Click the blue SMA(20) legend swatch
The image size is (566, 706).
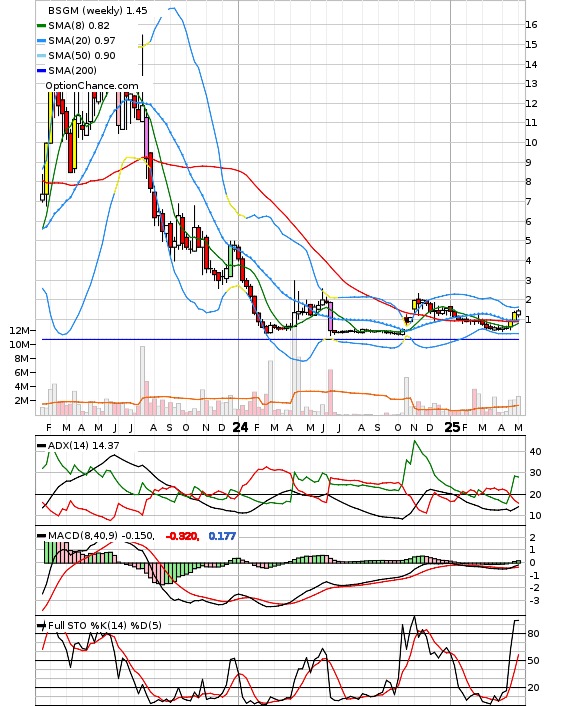pos(41,41)
